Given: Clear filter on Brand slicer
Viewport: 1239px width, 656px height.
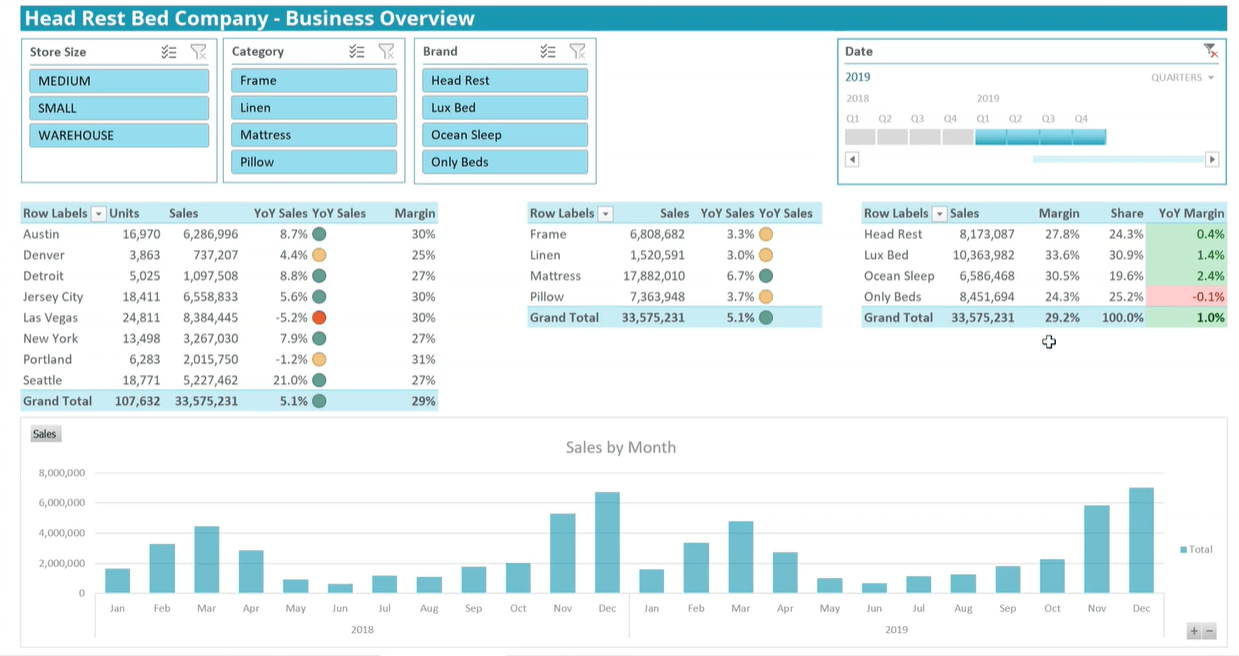Looking at the screenshot, I should 577,52.
